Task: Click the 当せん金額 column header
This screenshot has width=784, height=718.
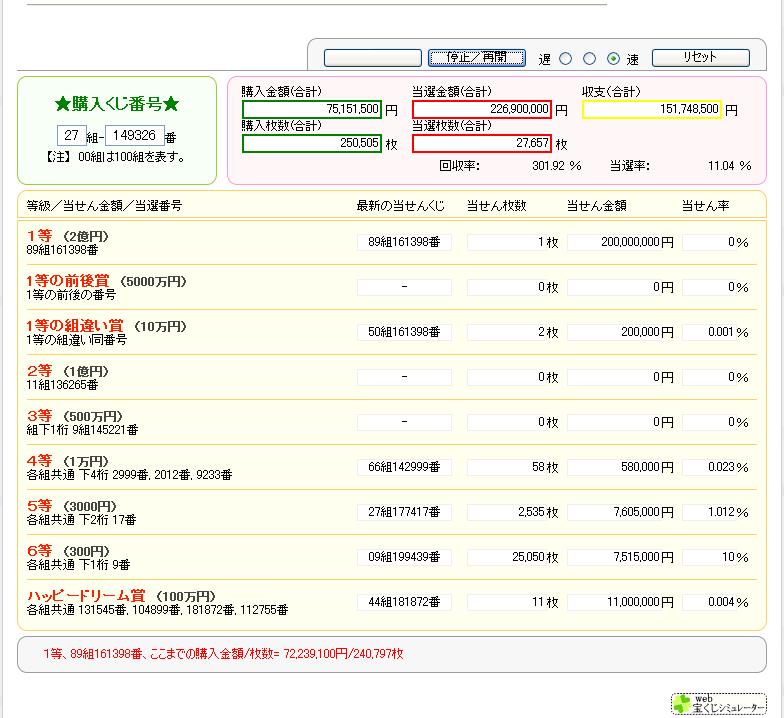Action: 596,206
